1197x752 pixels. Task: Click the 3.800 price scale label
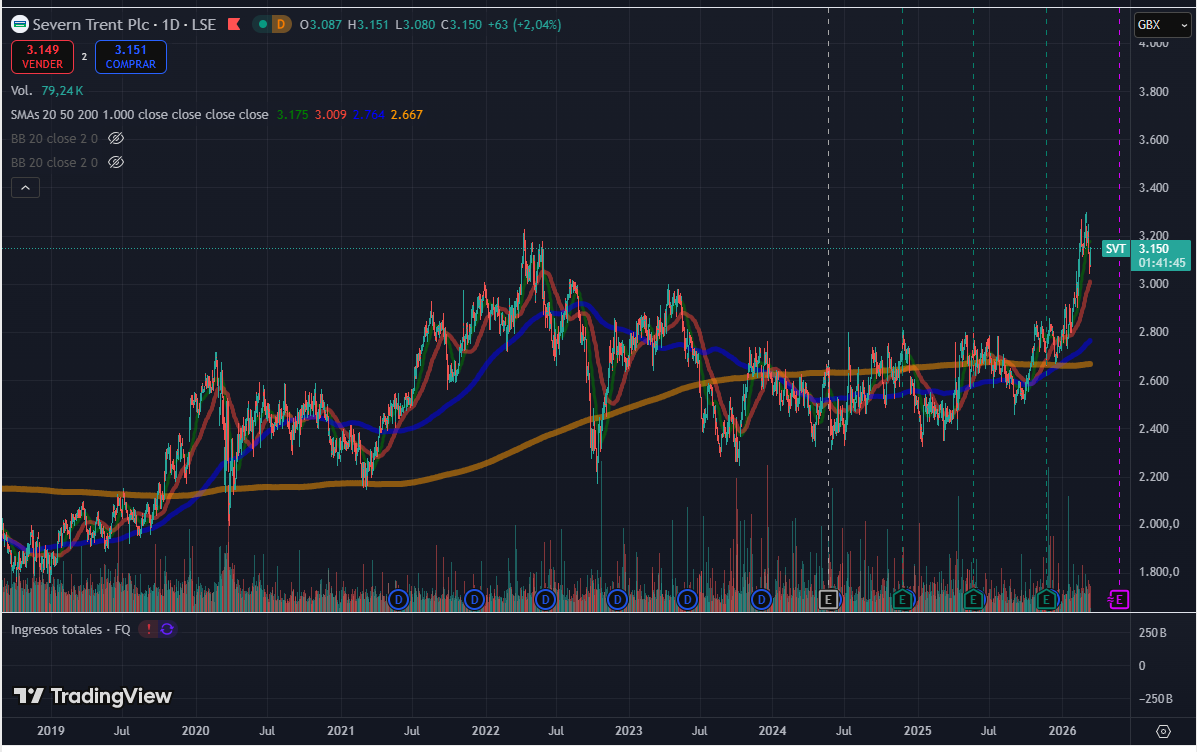[x=1153, y=92]
